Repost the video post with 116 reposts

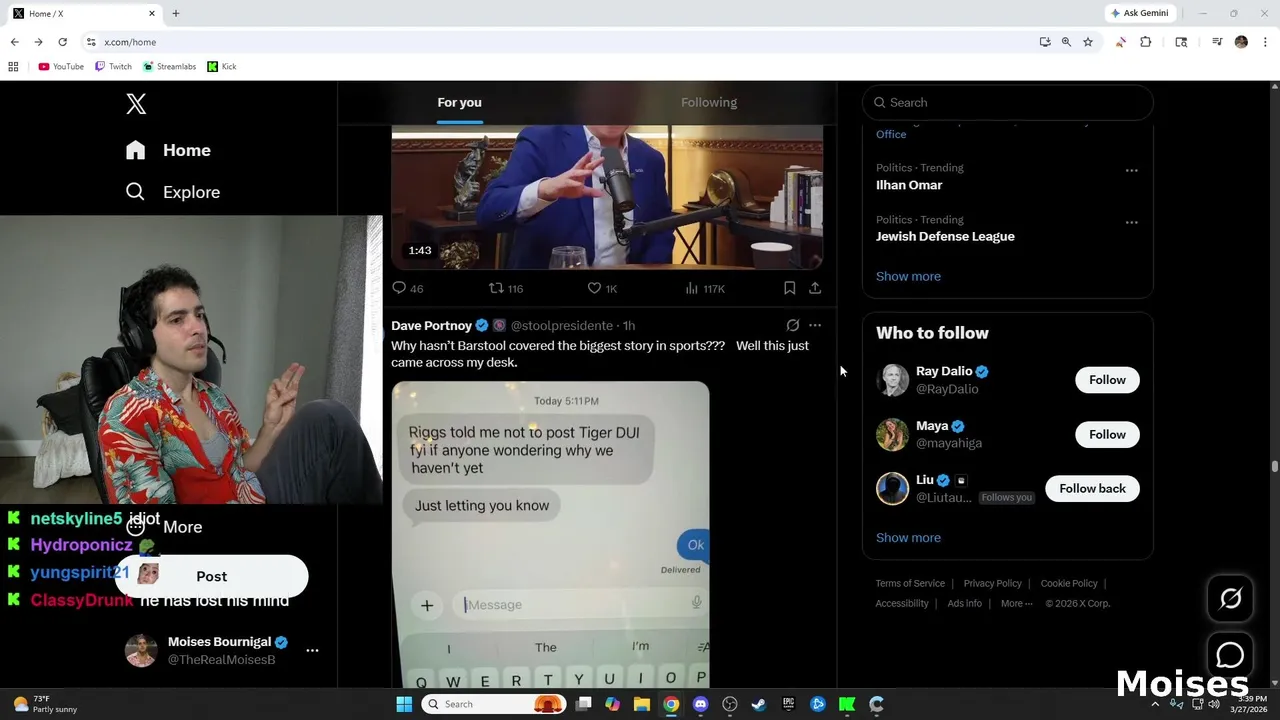[505, 288]
